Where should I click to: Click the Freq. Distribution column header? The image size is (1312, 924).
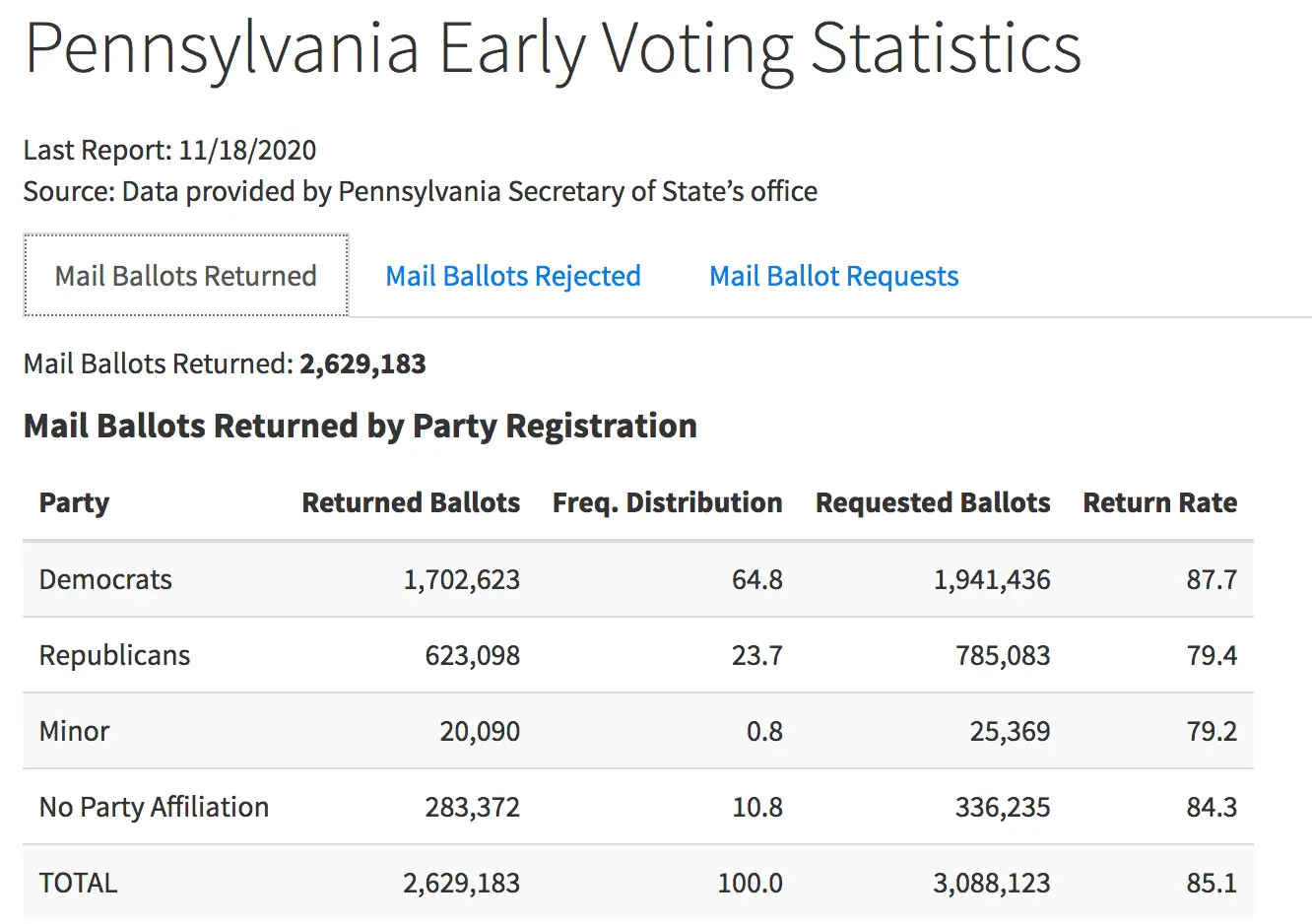click(x=667, y=502)
